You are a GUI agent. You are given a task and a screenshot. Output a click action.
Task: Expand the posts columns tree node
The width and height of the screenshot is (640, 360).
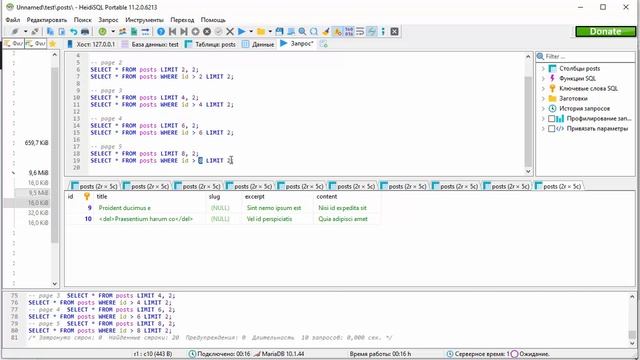pyautogui.click(x=543, y=69)
